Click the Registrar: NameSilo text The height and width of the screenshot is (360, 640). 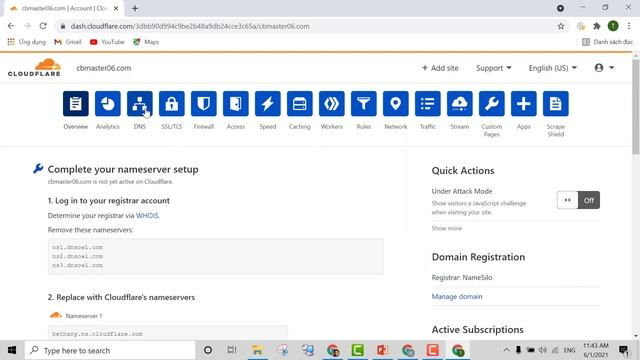tap(462, 278)
